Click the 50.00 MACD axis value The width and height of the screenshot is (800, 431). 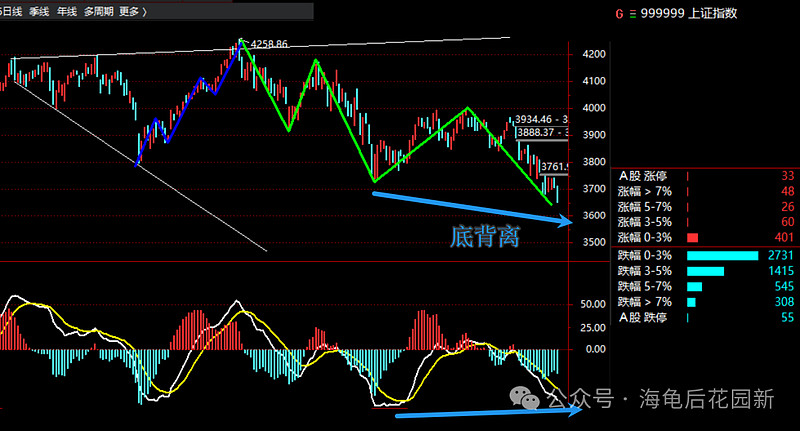click(x=593, y=305)
